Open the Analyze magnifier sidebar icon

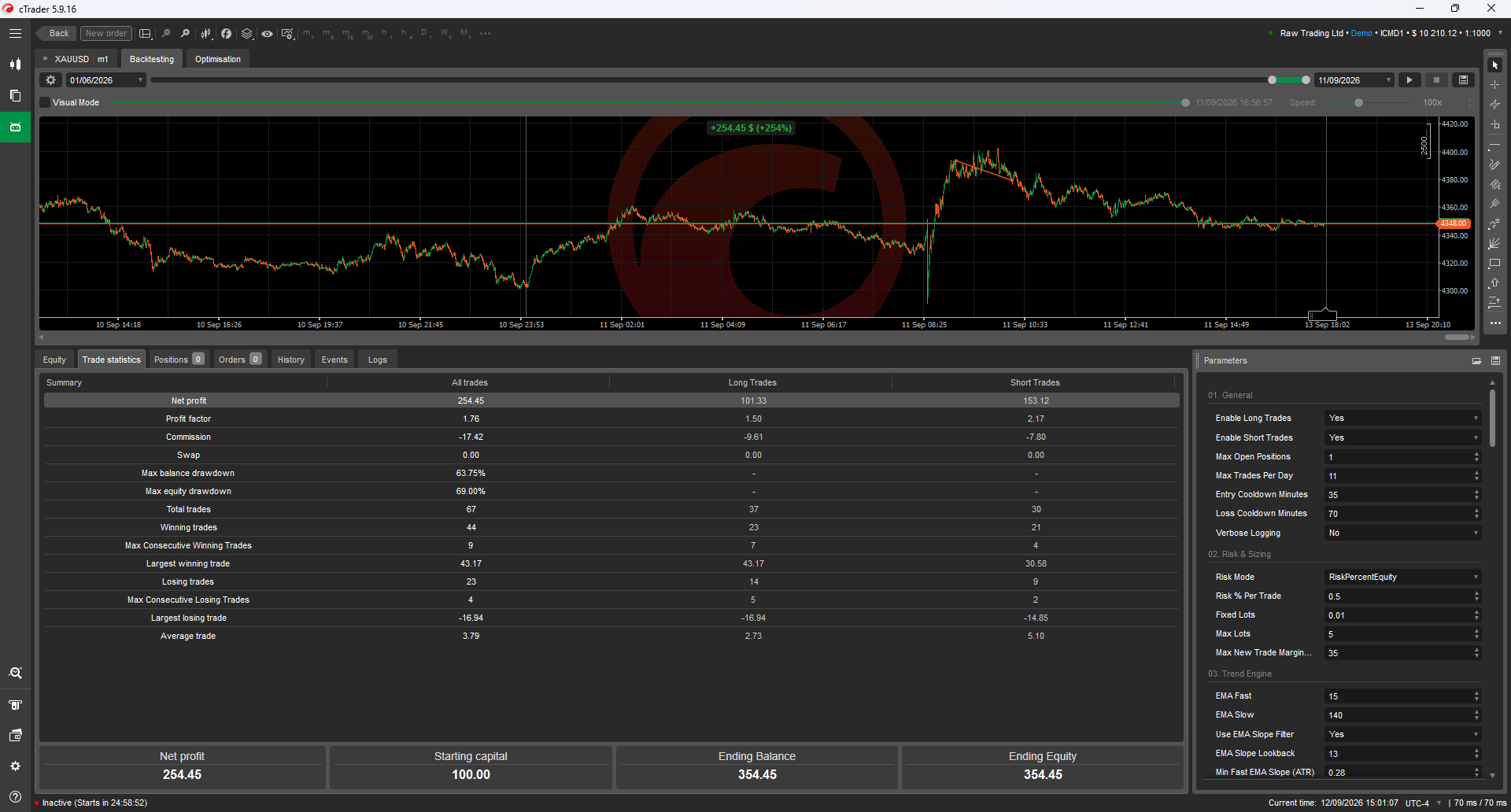click(15, 674)
